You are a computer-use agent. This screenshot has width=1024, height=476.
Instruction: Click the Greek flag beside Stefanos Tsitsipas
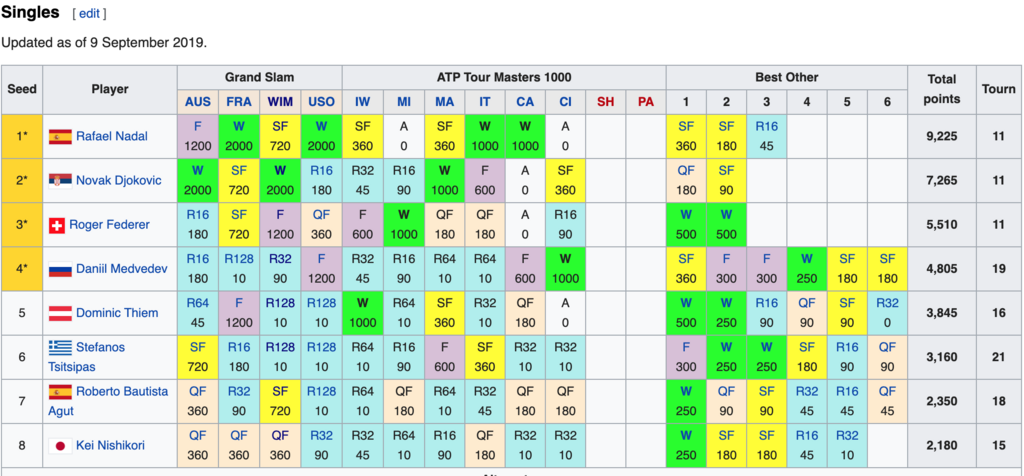click(x=60, y=347)
